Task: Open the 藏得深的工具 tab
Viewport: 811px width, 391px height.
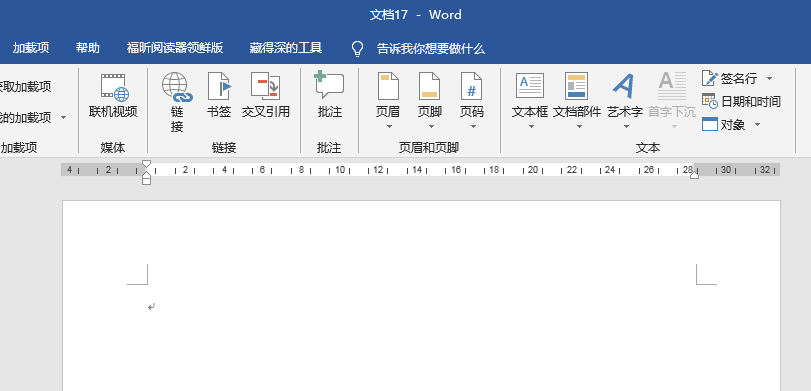Action: tap(286, 48)
